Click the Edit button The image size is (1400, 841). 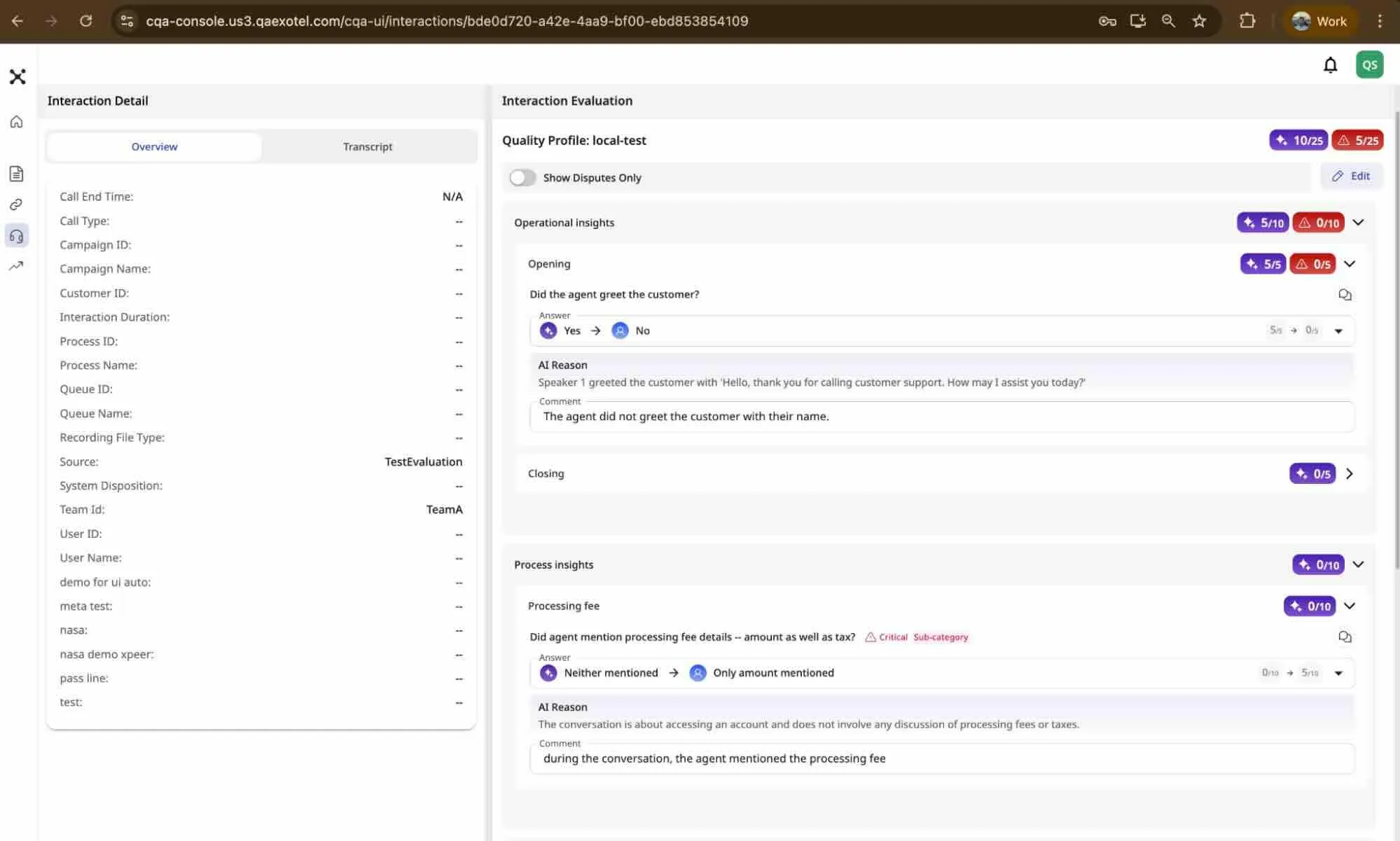(1351, 176)
